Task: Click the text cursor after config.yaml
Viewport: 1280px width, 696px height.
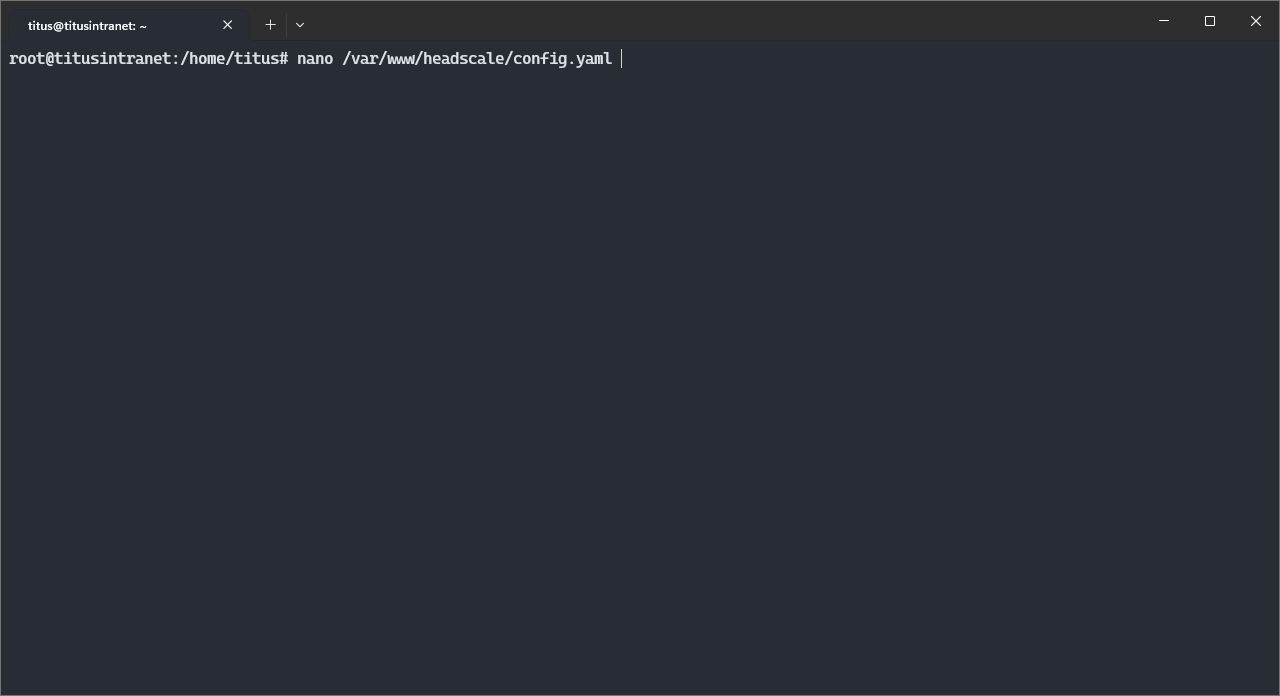Action: (x=622, y=59)
